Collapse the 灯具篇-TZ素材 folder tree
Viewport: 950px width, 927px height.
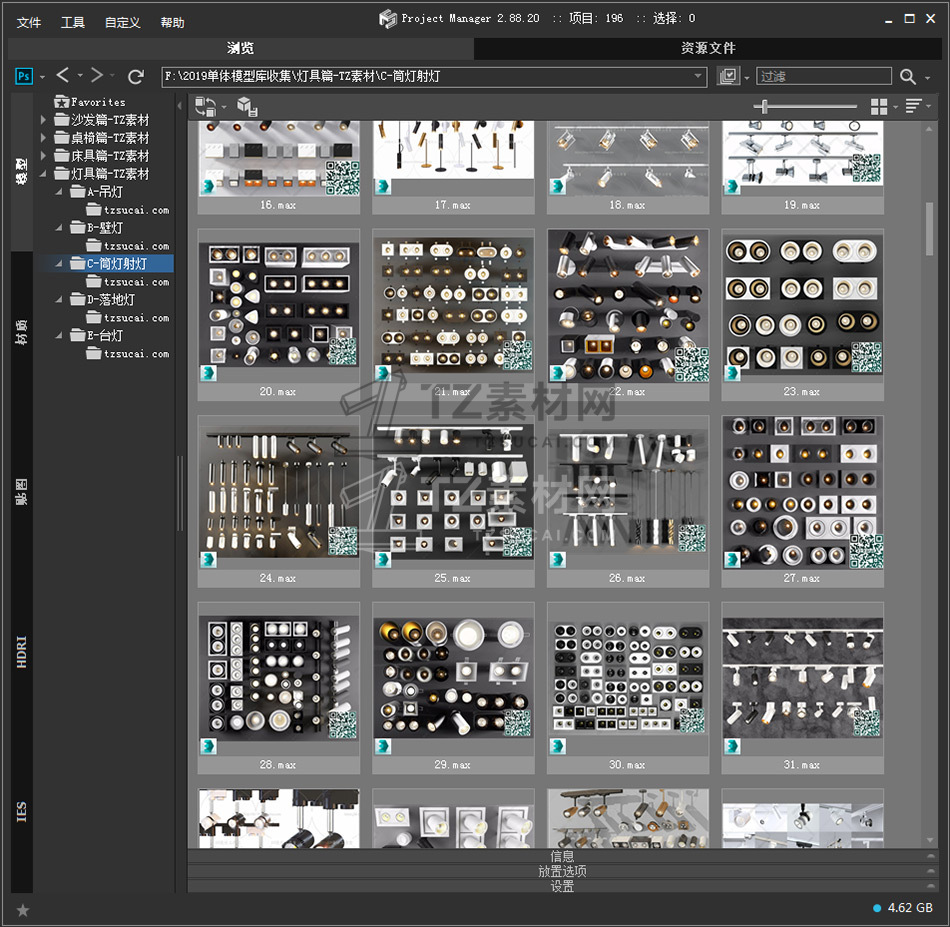pyautogui.click(x=44, y=174)
